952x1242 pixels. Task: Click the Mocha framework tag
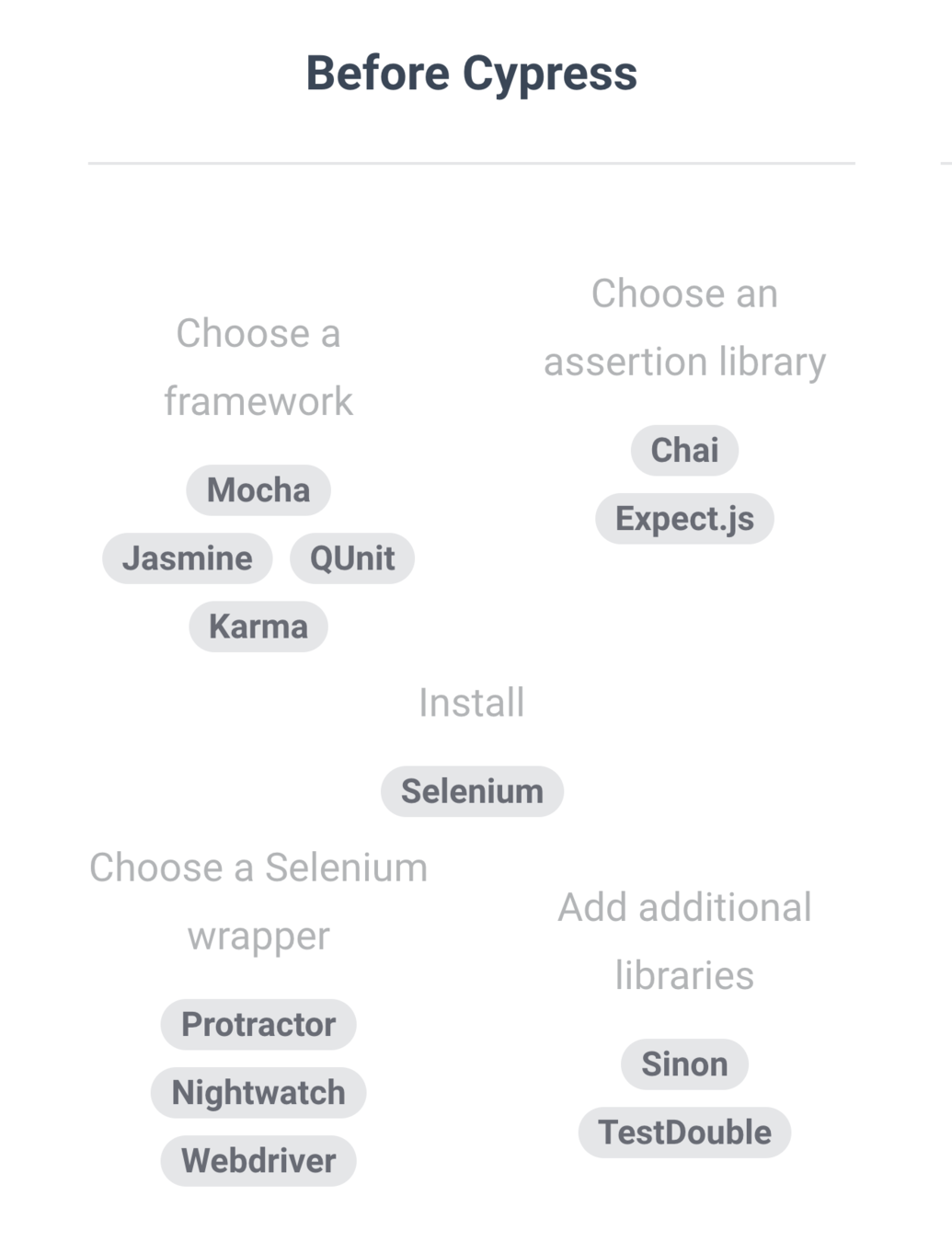258,490
